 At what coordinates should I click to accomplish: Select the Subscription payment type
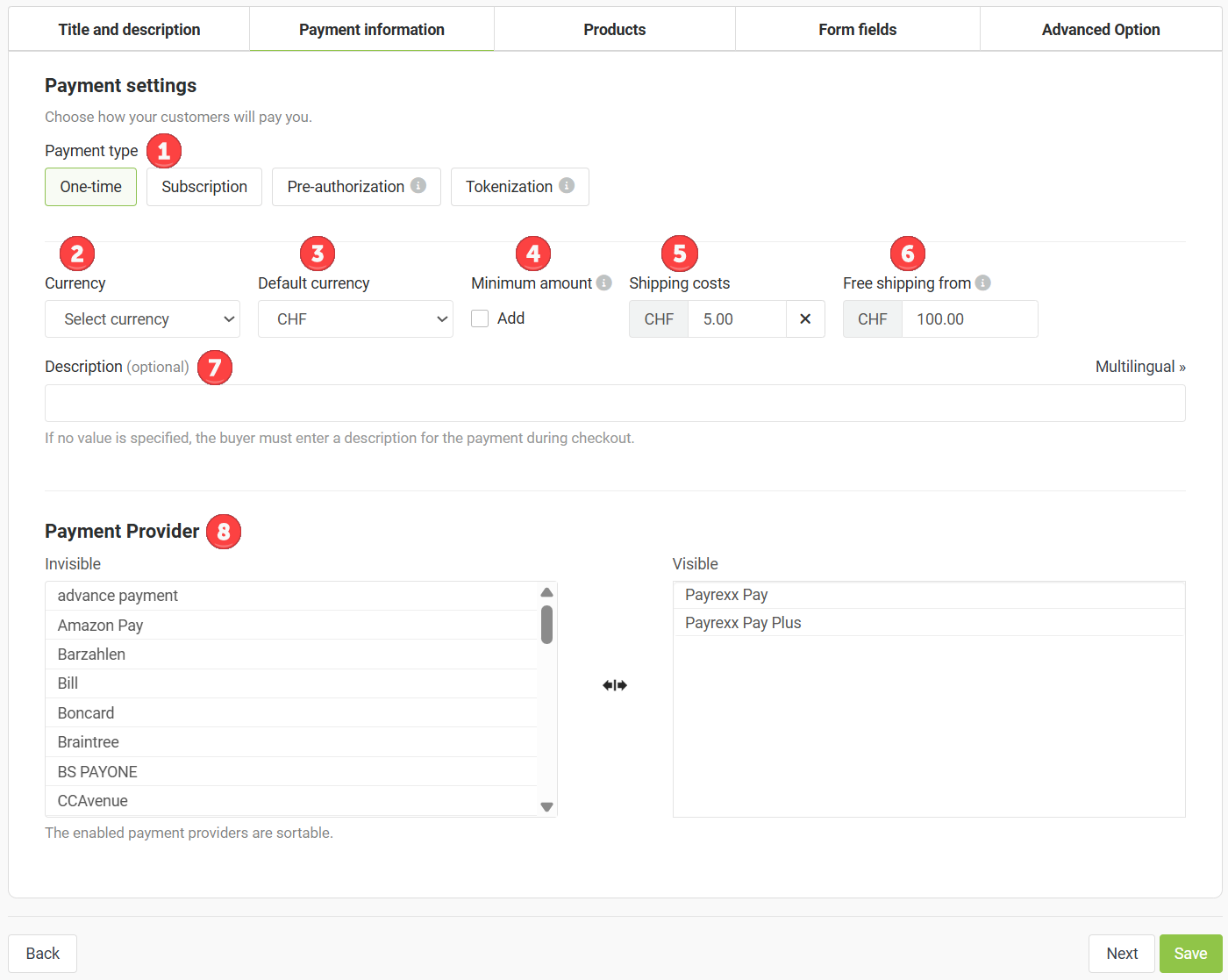[x=204, y=187]
